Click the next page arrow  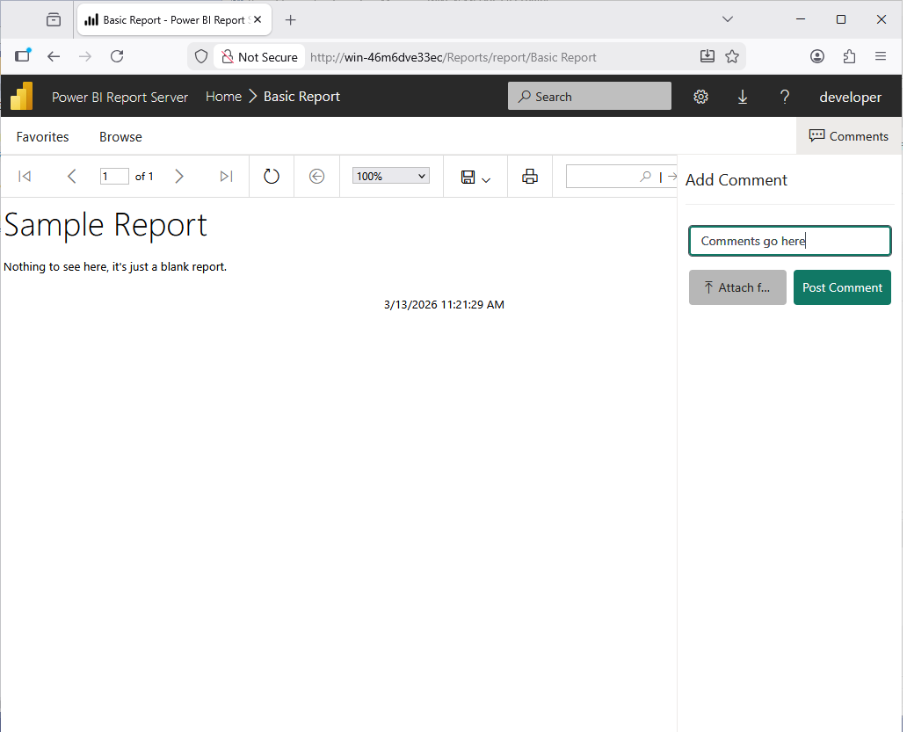pyautogui.click(x=179, y=177)
